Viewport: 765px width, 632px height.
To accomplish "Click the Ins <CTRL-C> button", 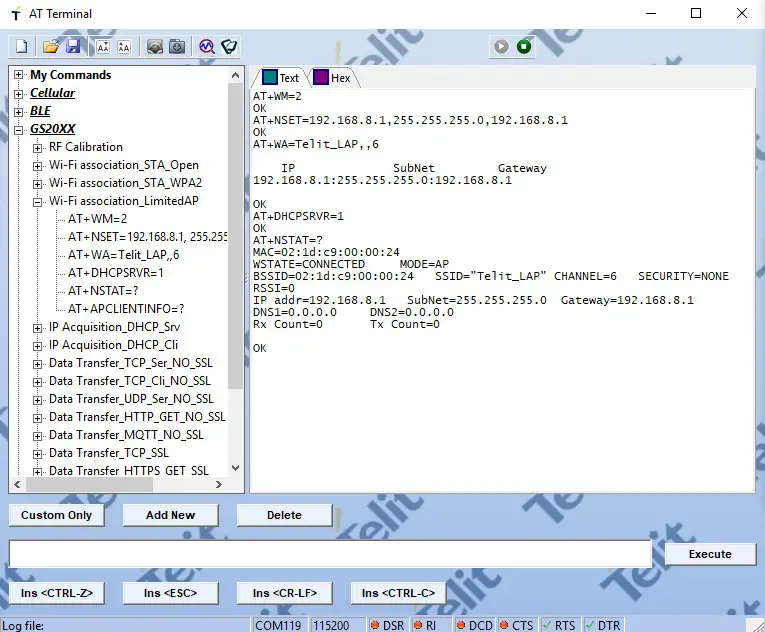I will 398,593.
